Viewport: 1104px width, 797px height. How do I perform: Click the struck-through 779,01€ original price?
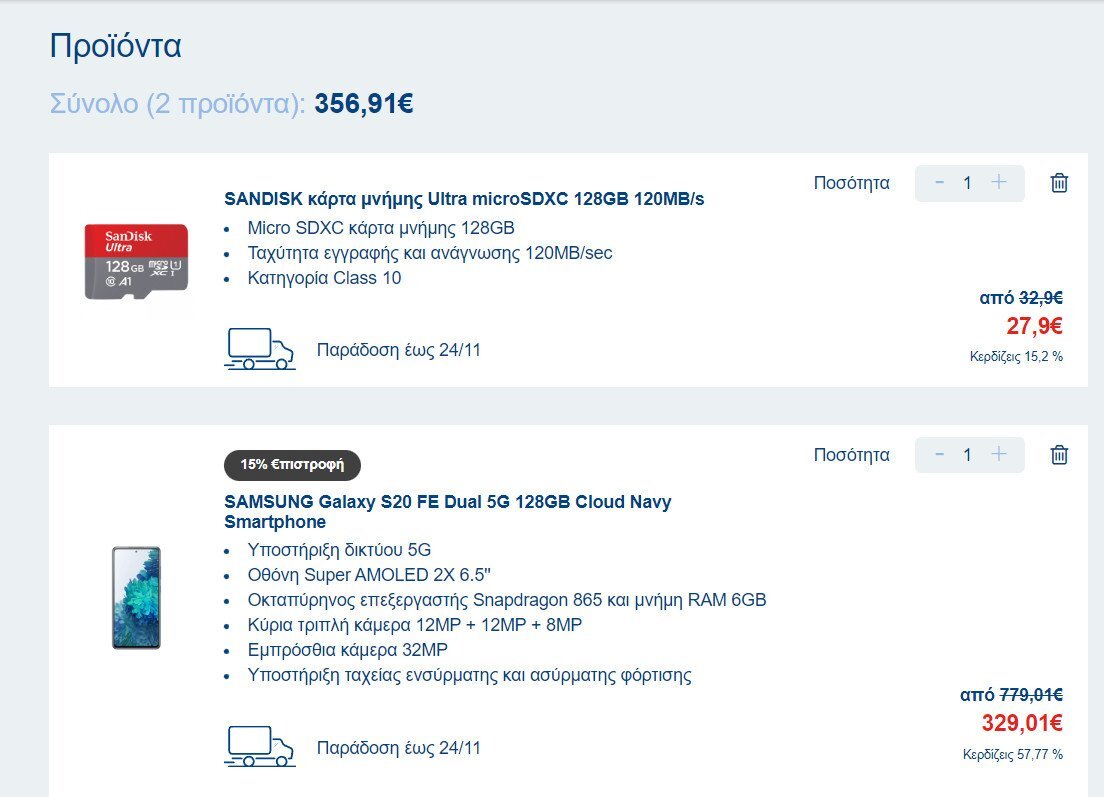coord(1031,695)
